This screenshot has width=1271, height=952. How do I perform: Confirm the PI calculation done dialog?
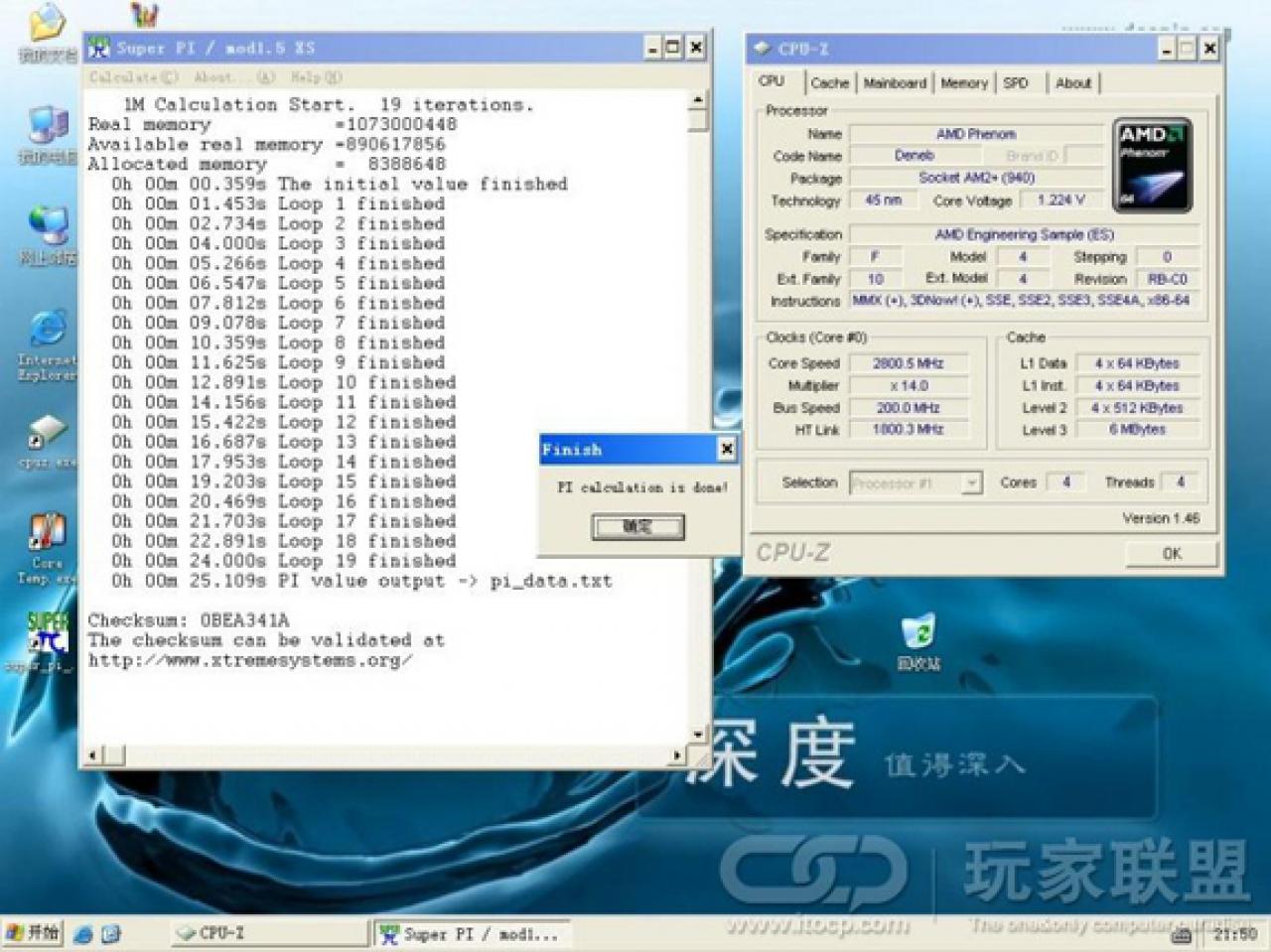[638, 526]
